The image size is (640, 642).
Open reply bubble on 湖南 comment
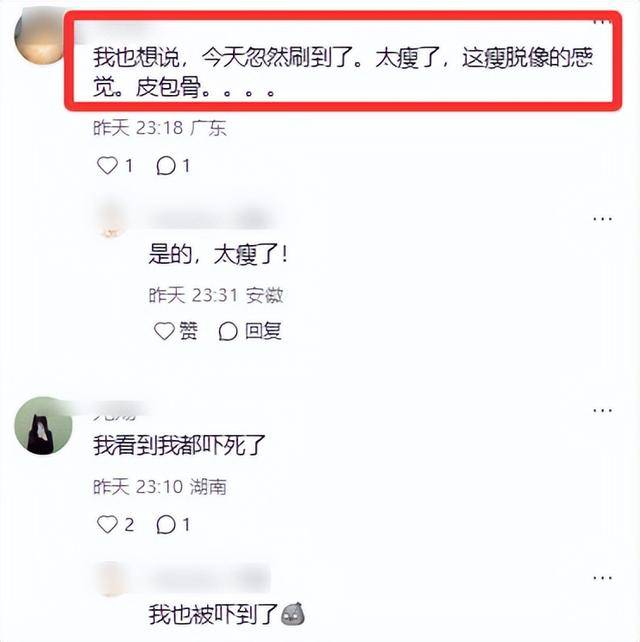point(166,524)
